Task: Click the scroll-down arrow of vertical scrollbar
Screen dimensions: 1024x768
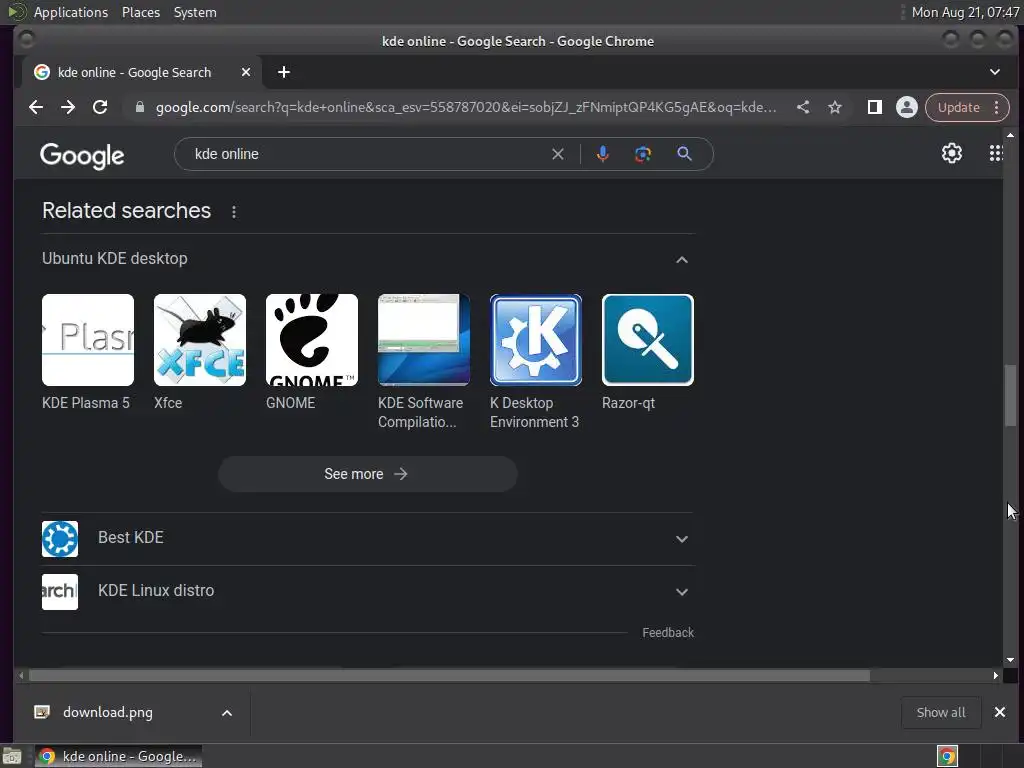Action: point(1010,660)
